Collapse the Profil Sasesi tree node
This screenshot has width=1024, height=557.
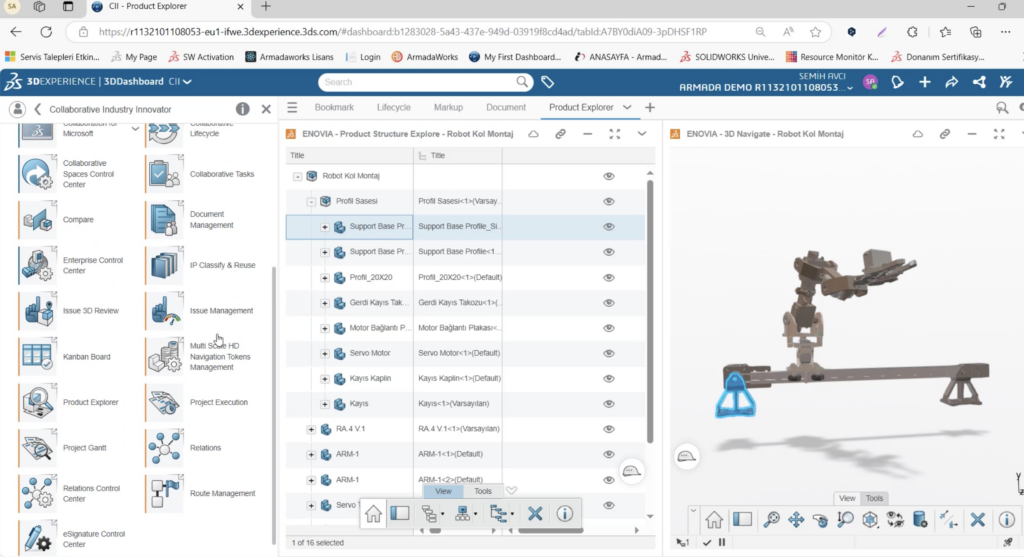(311, 202)
